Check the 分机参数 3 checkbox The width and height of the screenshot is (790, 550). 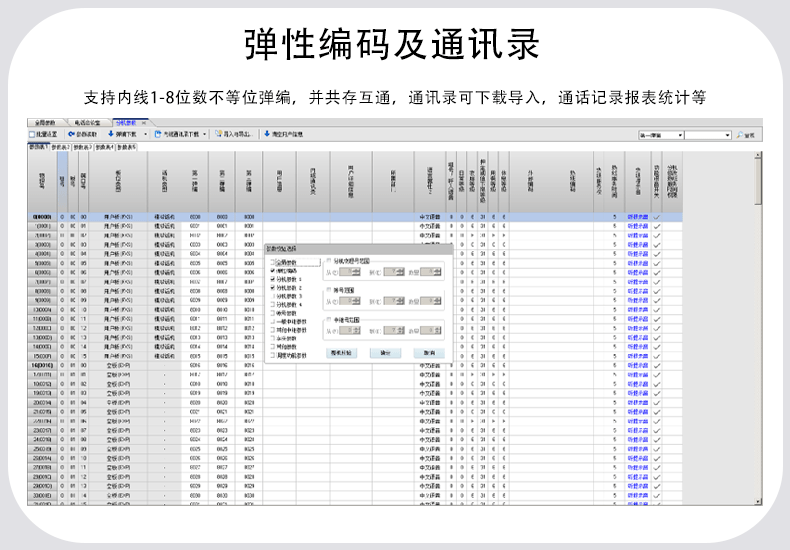(273, 296)
